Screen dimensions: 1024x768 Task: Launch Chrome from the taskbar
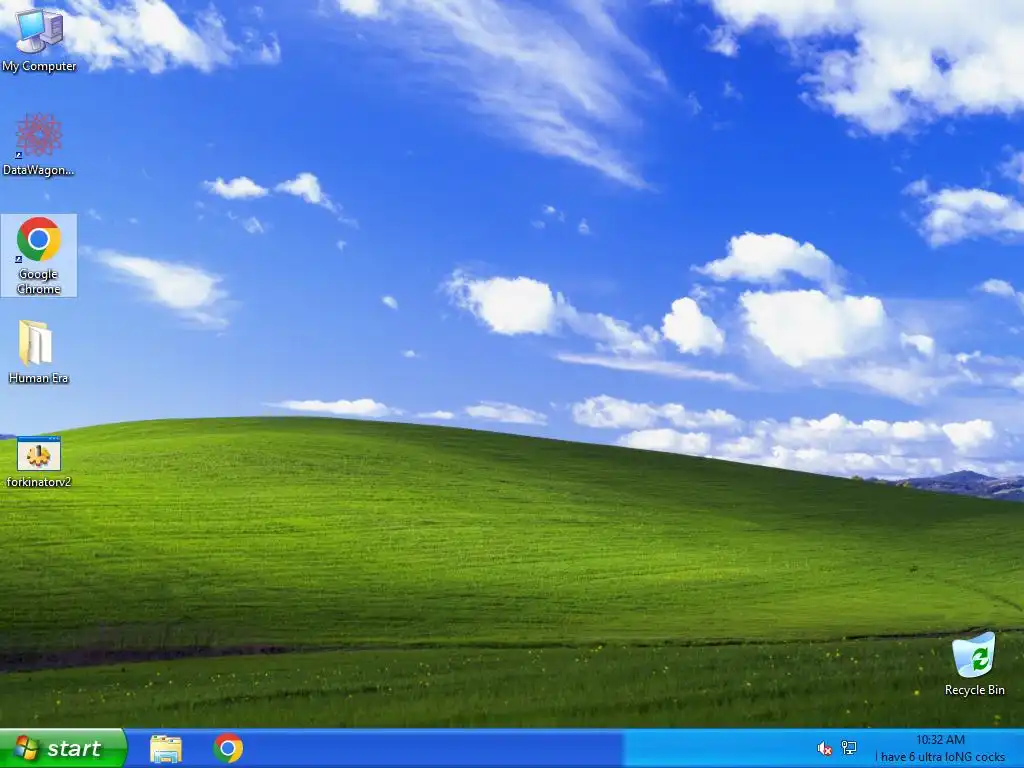tap(228, 748)
